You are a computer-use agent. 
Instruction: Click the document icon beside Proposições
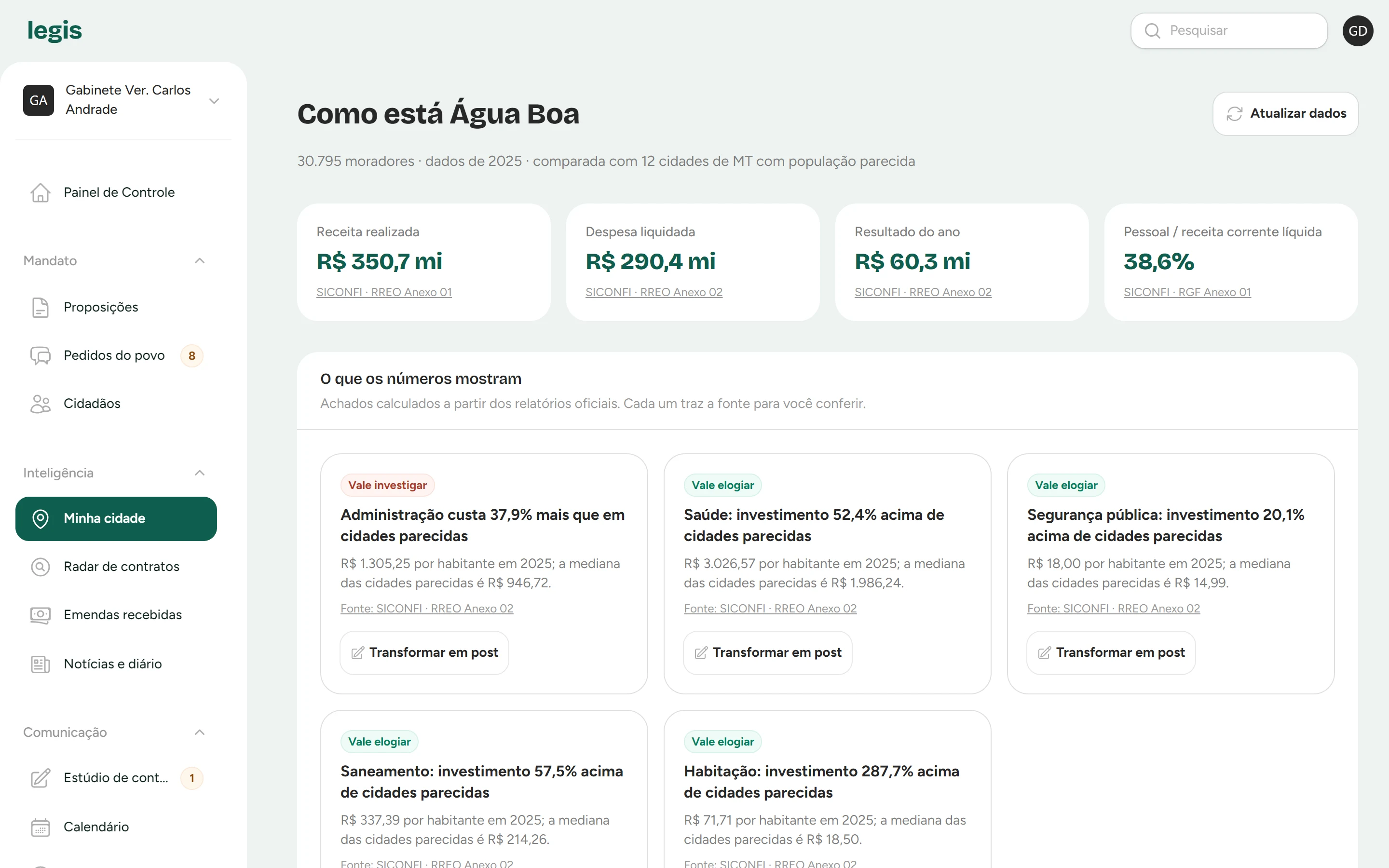pos(40,307)
